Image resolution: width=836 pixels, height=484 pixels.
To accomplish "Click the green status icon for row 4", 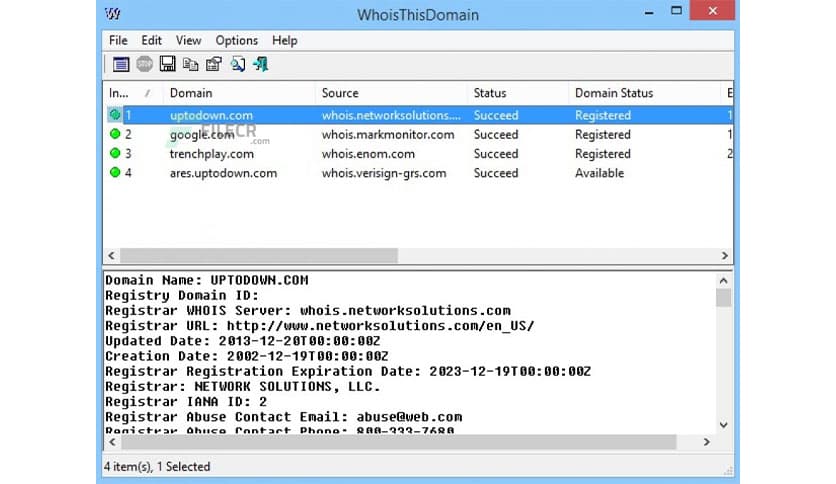I will click(x=115, y=172).
